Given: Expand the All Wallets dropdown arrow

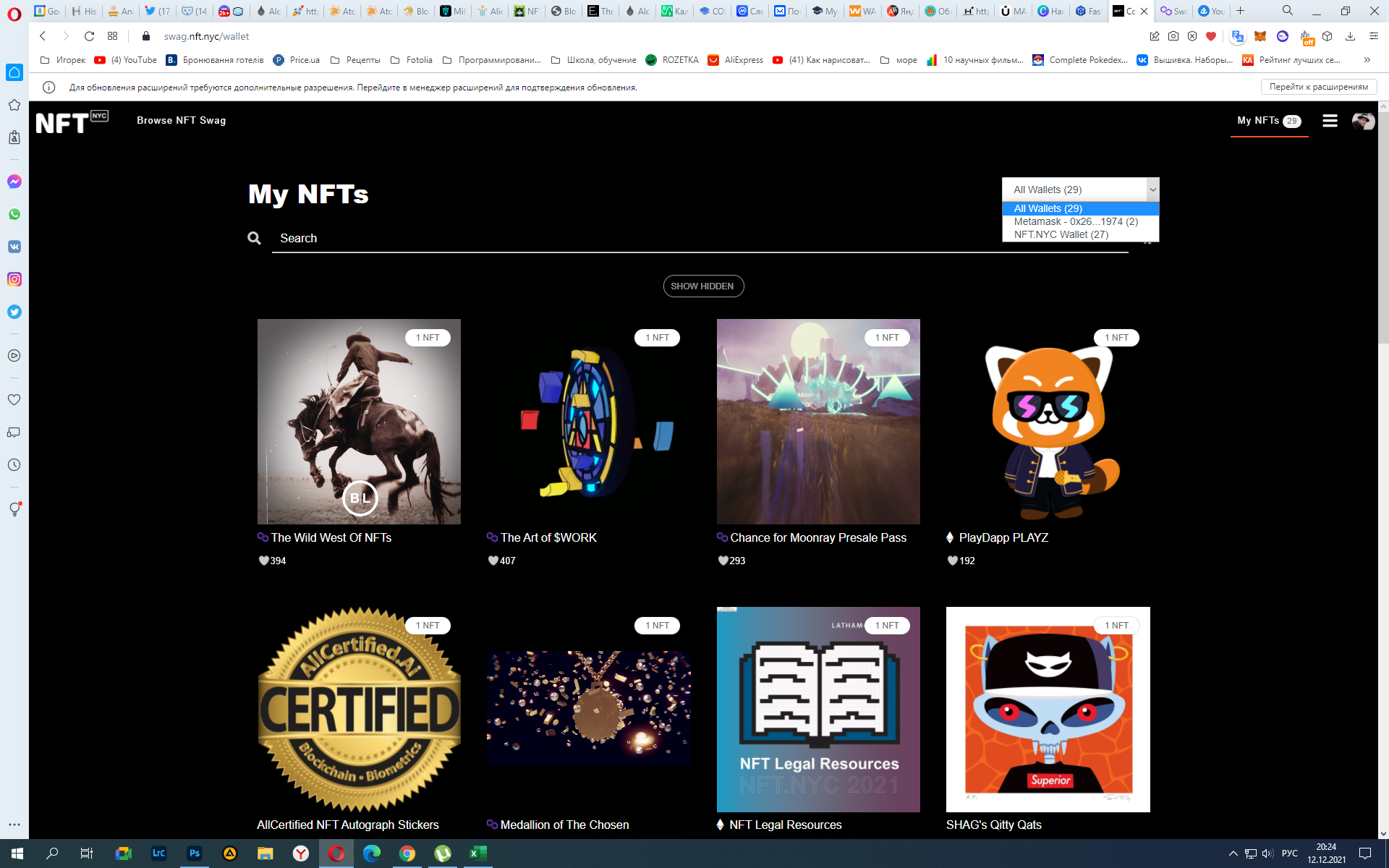Looking at the screenshot, I should (x=1152, y=190).
